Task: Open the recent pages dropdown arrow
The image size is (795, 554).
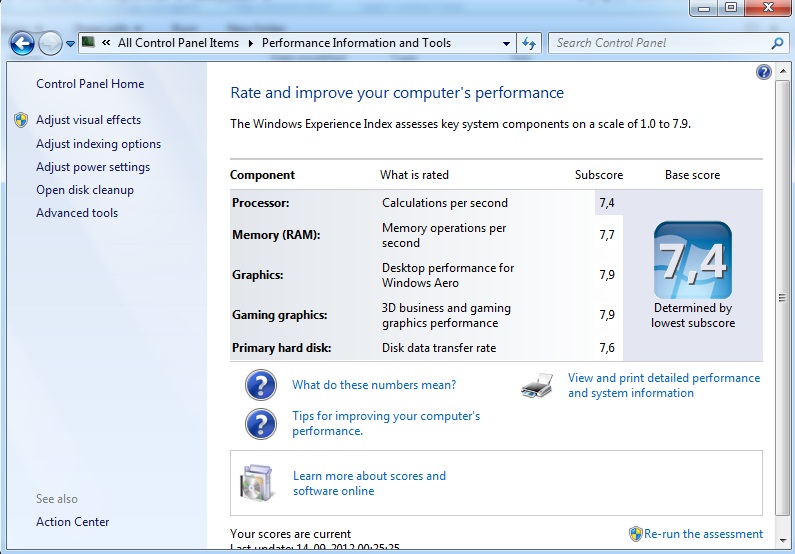Action: coord(70,44)
